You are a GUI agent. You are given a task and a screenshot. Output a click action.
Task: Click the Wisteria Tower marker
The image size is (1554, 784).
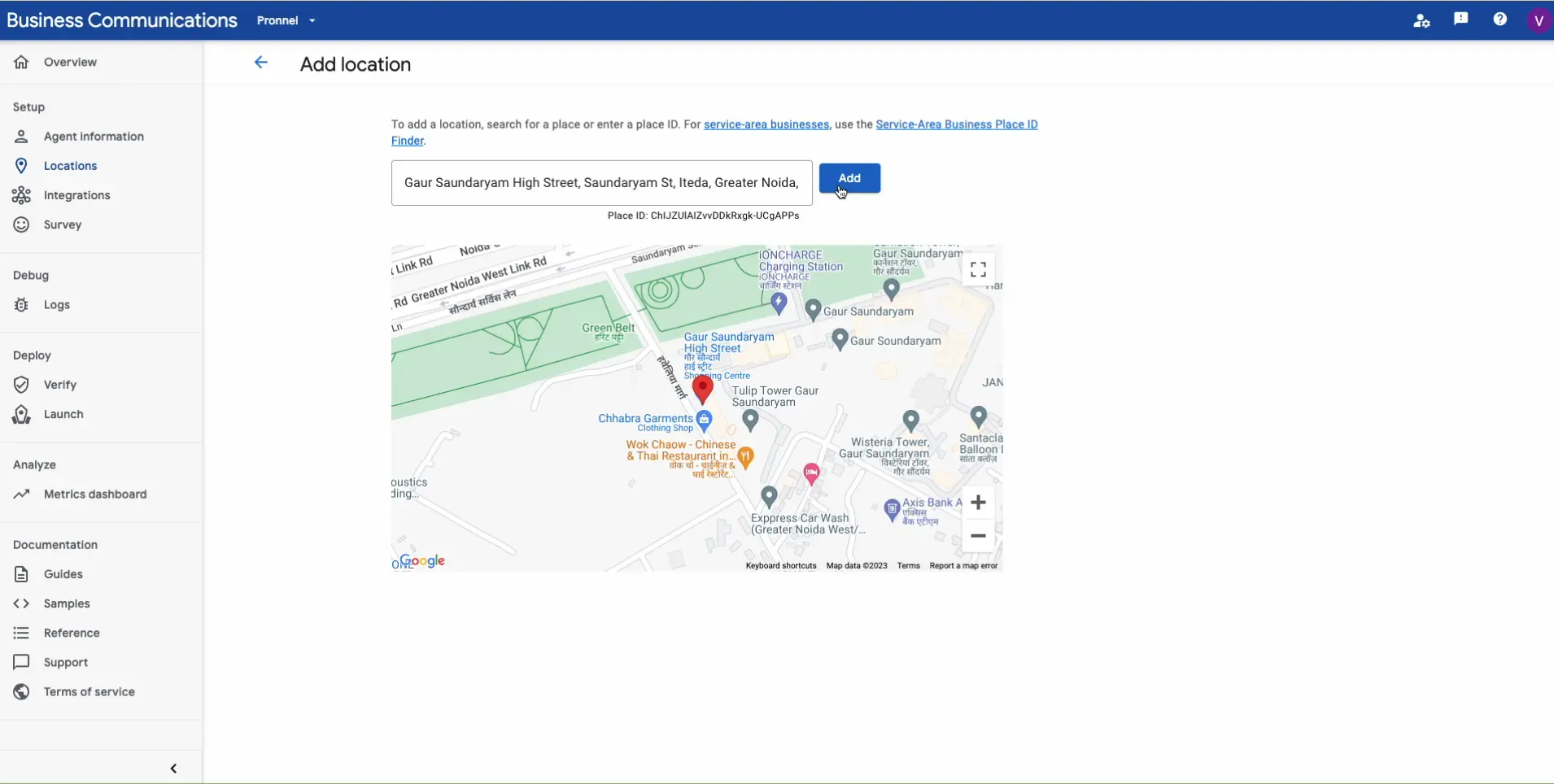click(910, 420)
